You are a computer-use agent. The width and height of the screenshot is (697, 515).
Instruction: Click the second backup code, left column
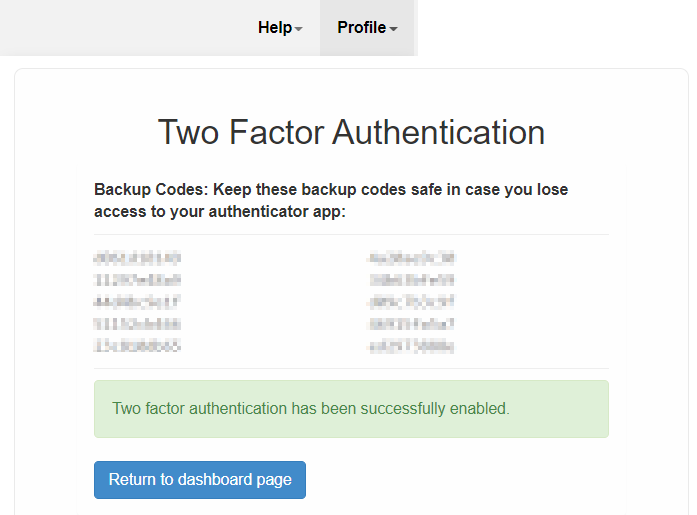[x=137, y=280]
